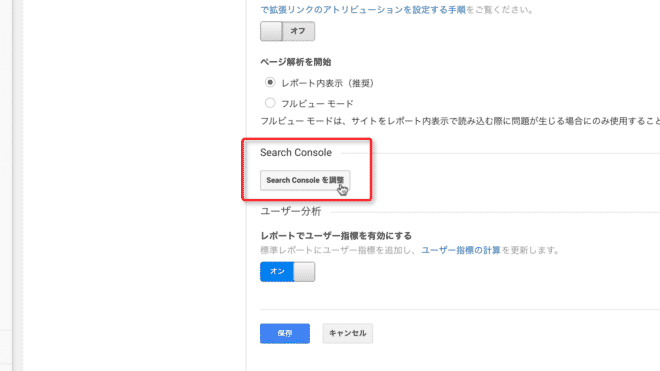Click the ユーザー分析 section heading
The height and width of the screenshot is (371, 660).
(291, 211)
